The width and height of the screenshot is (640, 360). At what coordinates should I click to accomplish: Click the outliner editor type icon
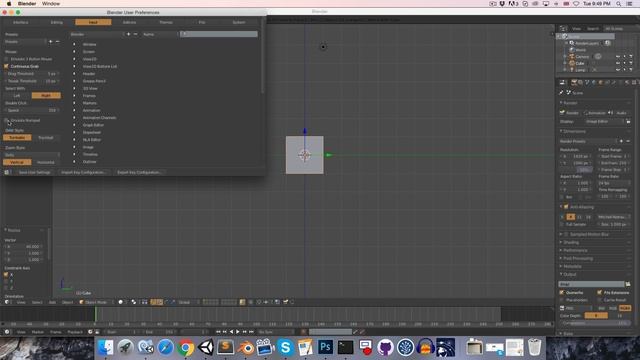tap(563, 29)
